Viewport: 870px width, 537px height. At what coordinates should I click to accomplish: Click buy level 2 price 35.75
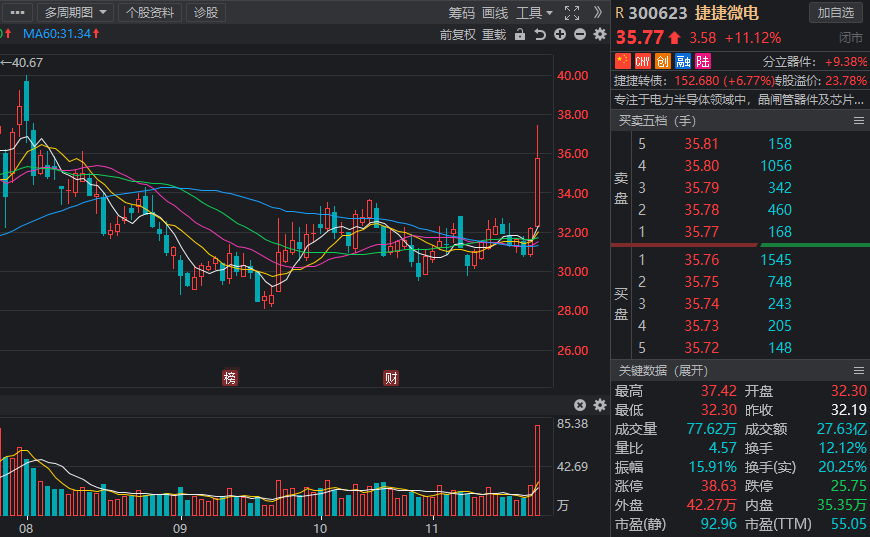pyautogui.click(x=701, y=282)
